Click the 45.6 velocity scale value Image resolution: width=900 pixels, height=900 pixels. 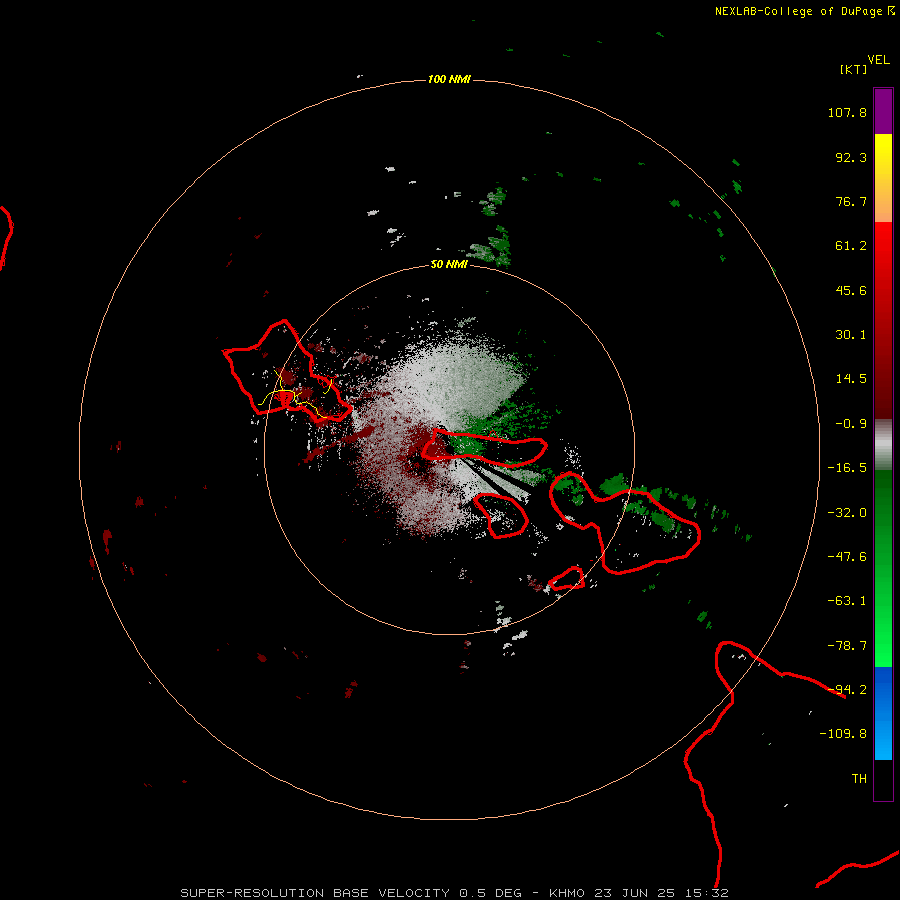(851, 290)
